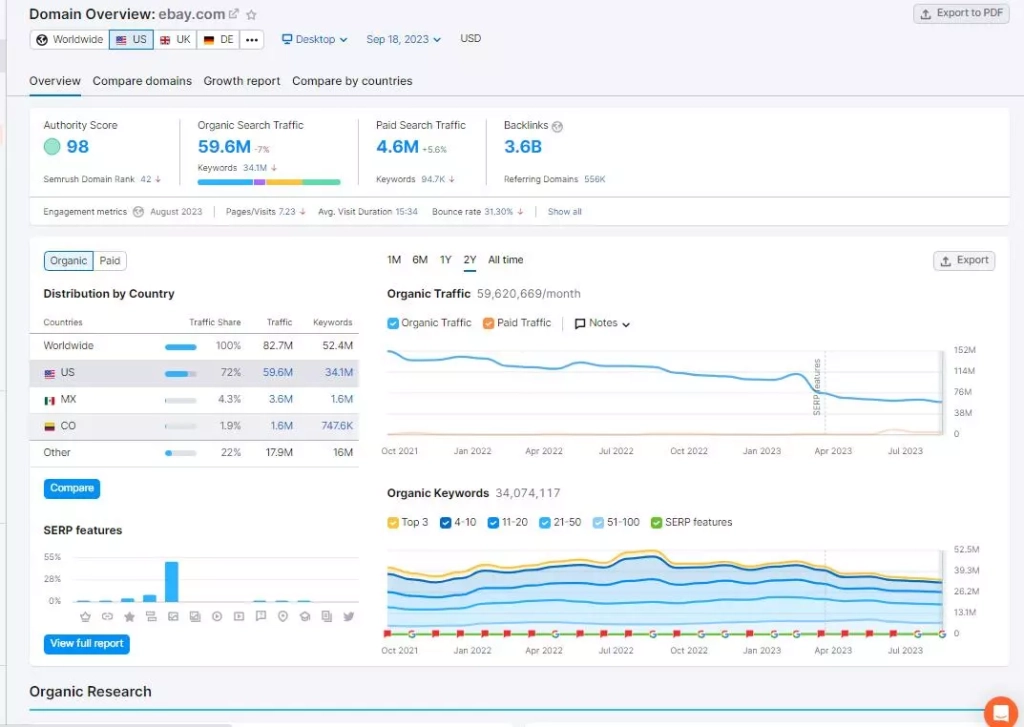
Task: Click the green Authority Score circle
Action: click(52, 147)
